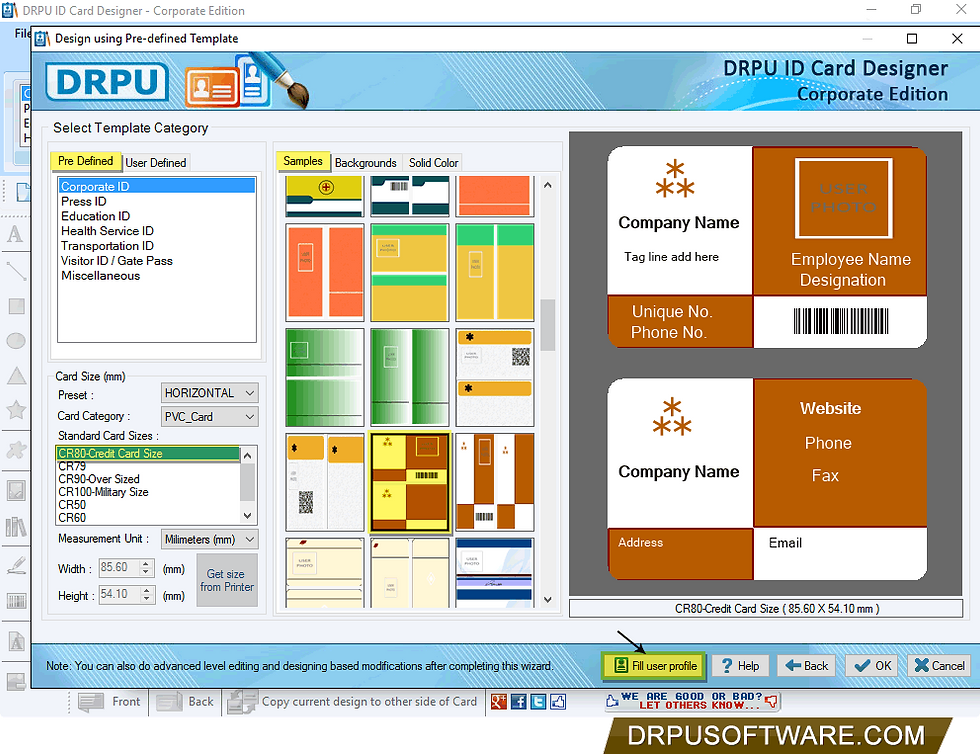The image size is (980, 754).
Task: Select the Ellipse shape tool
Action: tap(16, 340)
